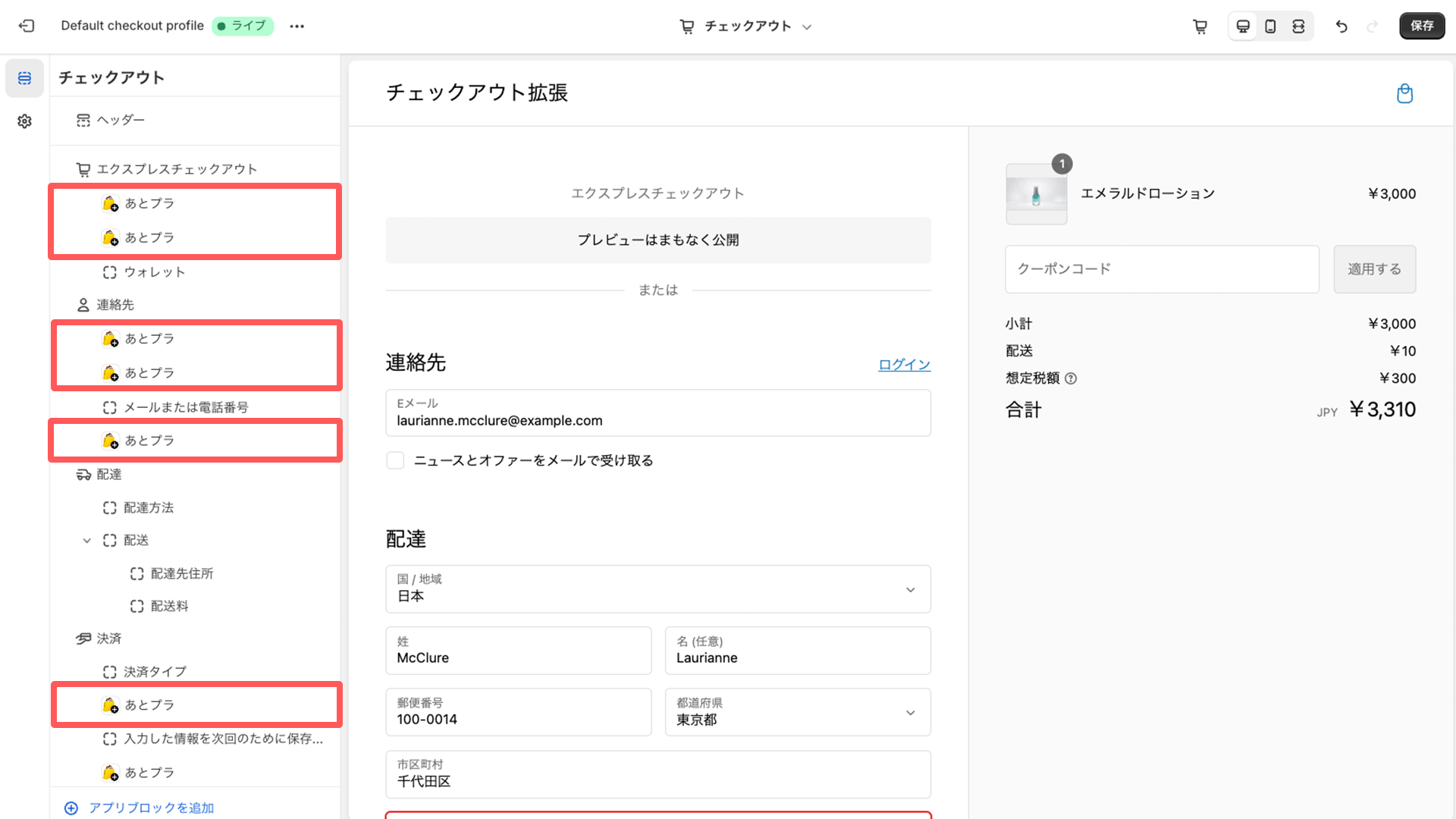Click the 名 (任意) input field
Image resolution: width=1456 pixels, height=819 pixels.
click(x=798, y=651)
